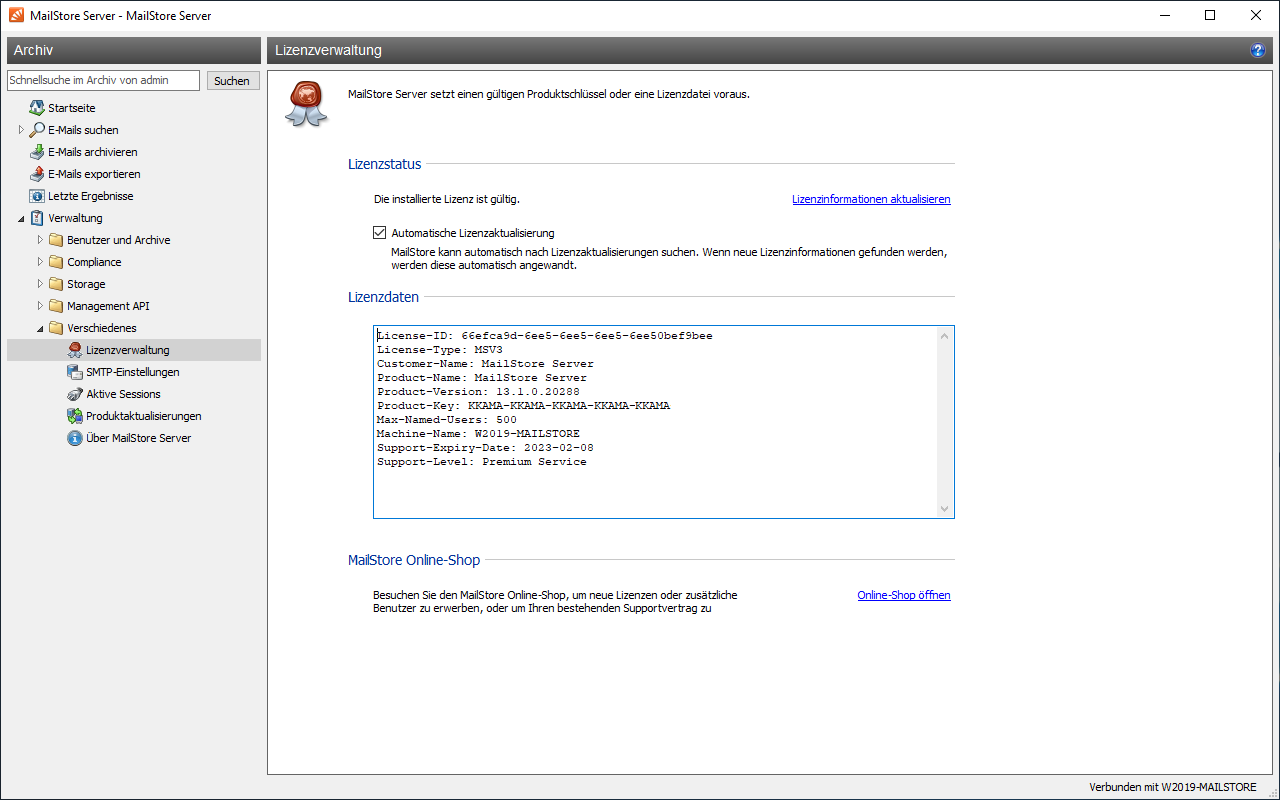Click the Machine-Name: W2019-MAILSTORE line
The image size is (1280, 800).
pyautogui.click(x=478, y=434)
